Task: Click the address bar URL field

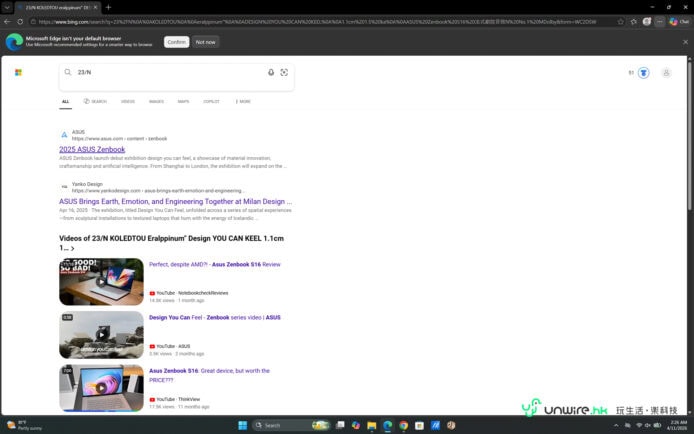Action: coord(316,21)
